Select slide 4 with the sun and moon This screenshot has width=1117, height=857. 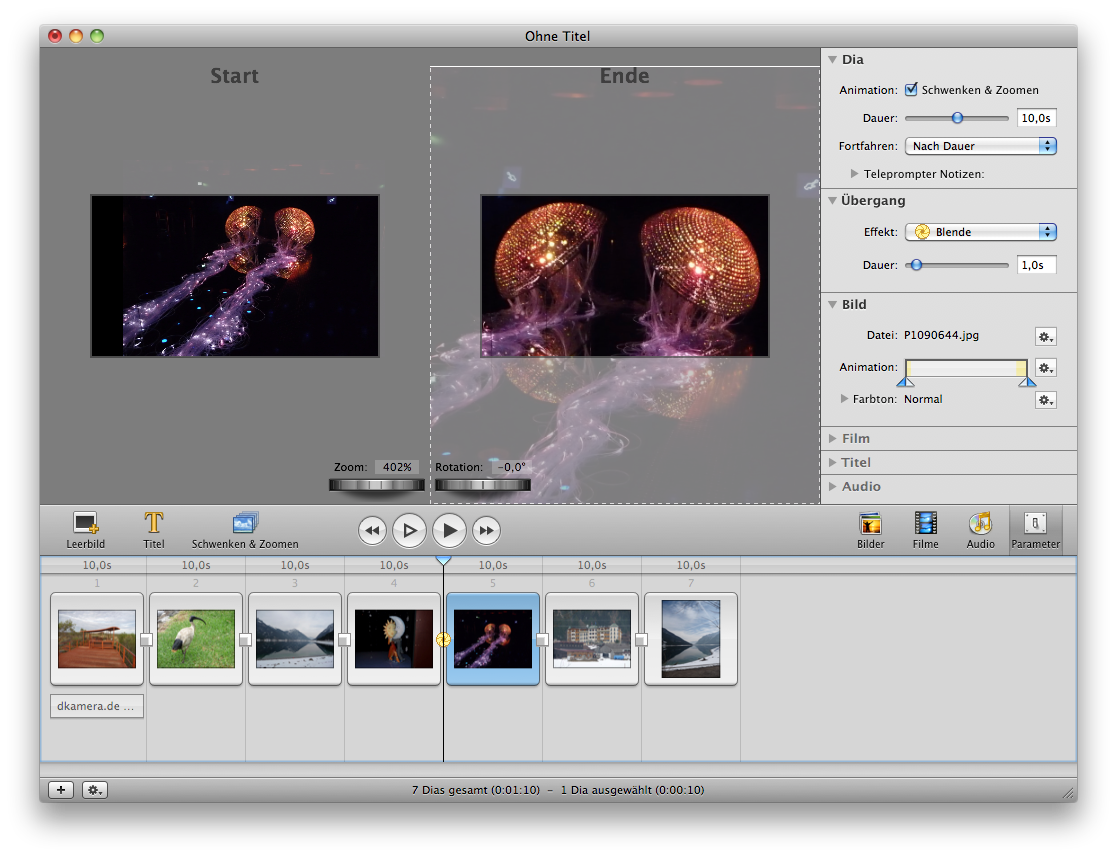394,639
